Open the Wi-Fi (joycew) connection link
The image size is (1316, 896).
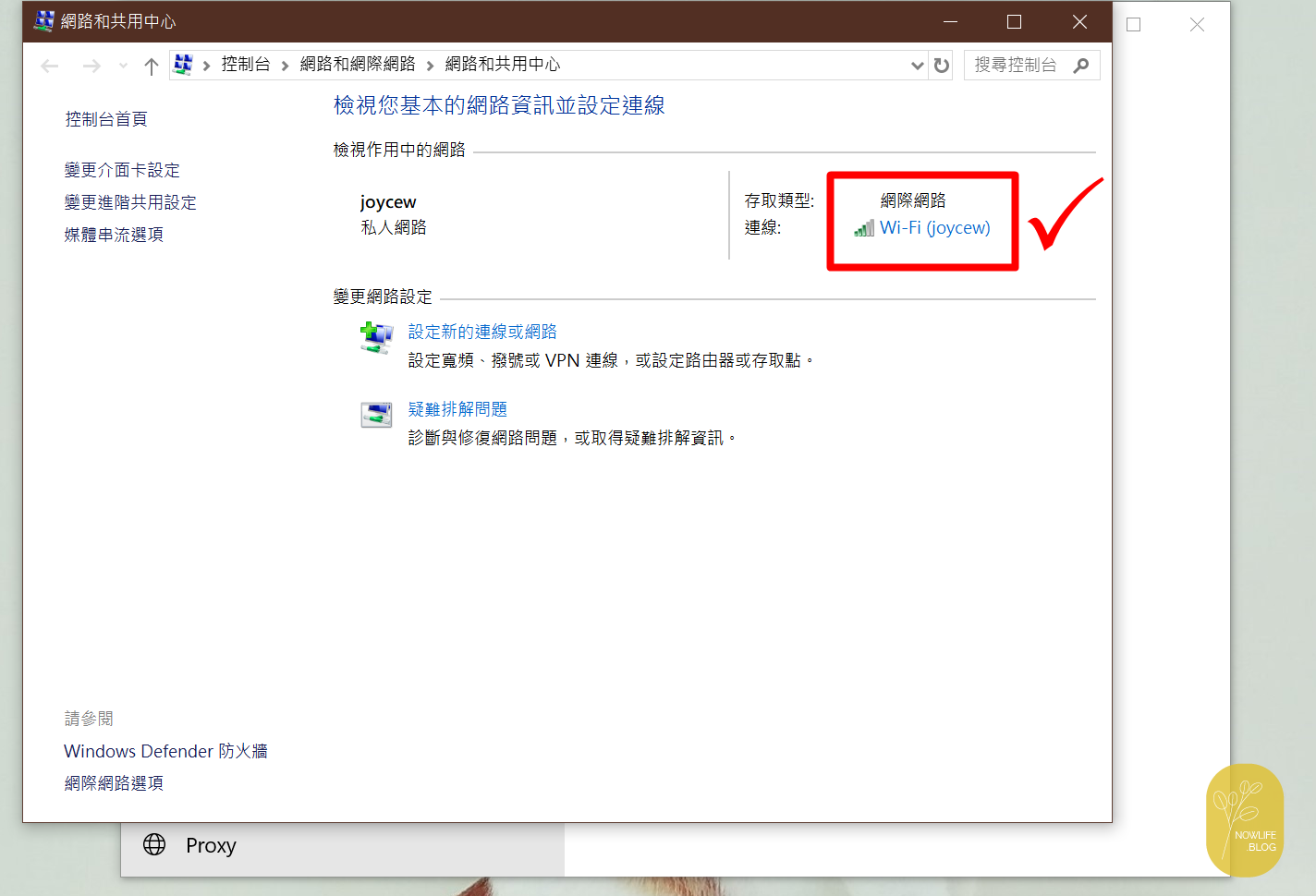tap(934, 227)
